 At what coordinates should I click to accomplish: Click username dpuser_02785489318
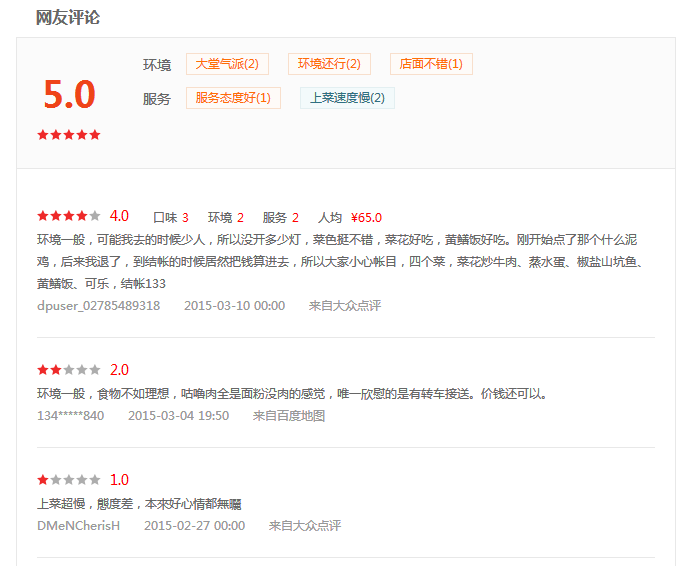point(99,305)
